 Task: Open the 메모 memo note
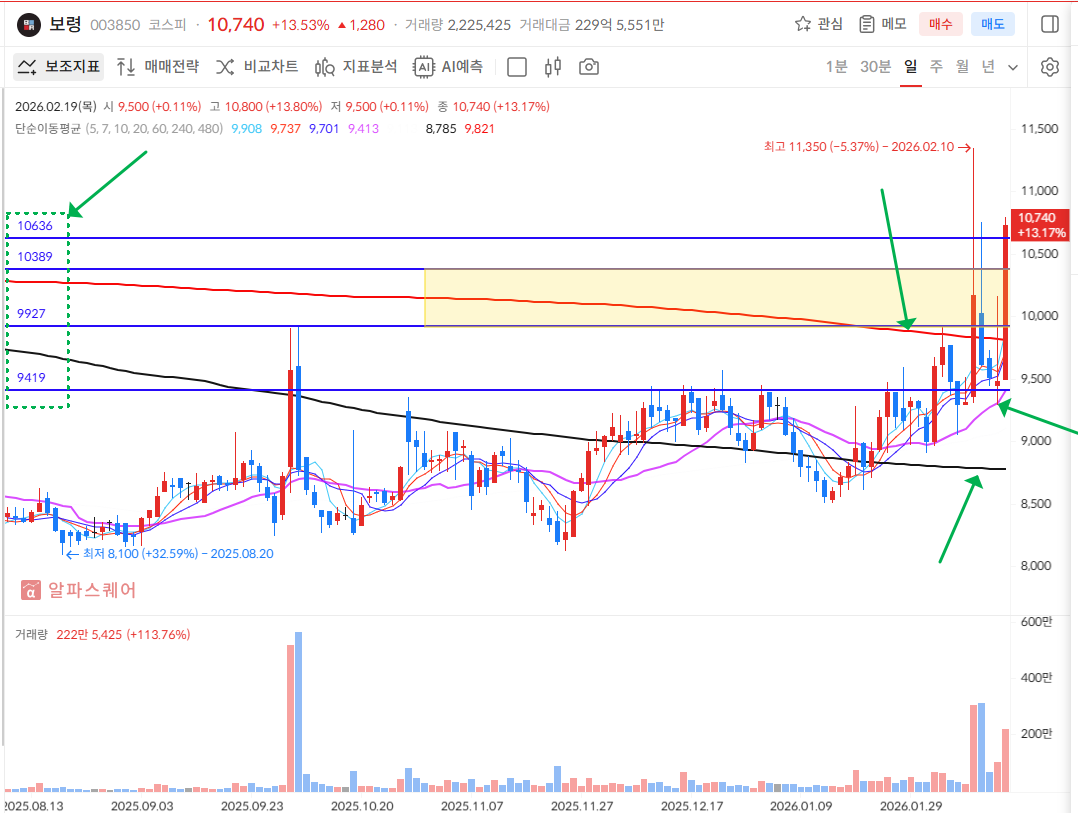point(883,24)
